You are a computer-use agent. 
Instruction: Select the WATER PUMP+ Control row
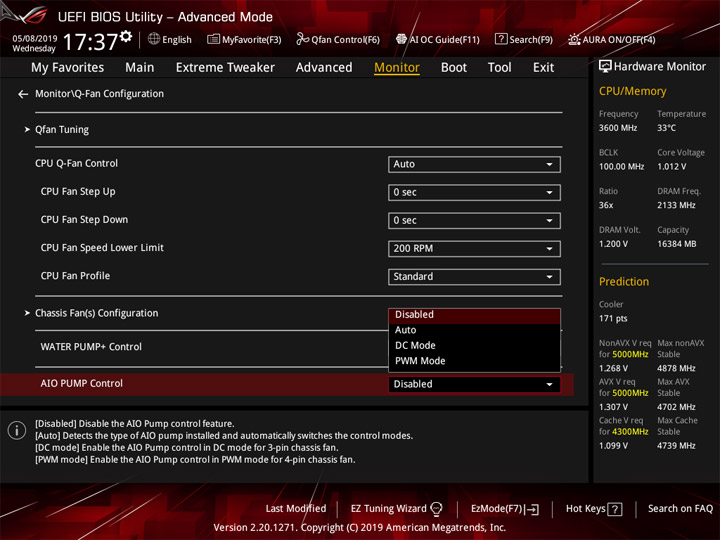click(91, 347)
